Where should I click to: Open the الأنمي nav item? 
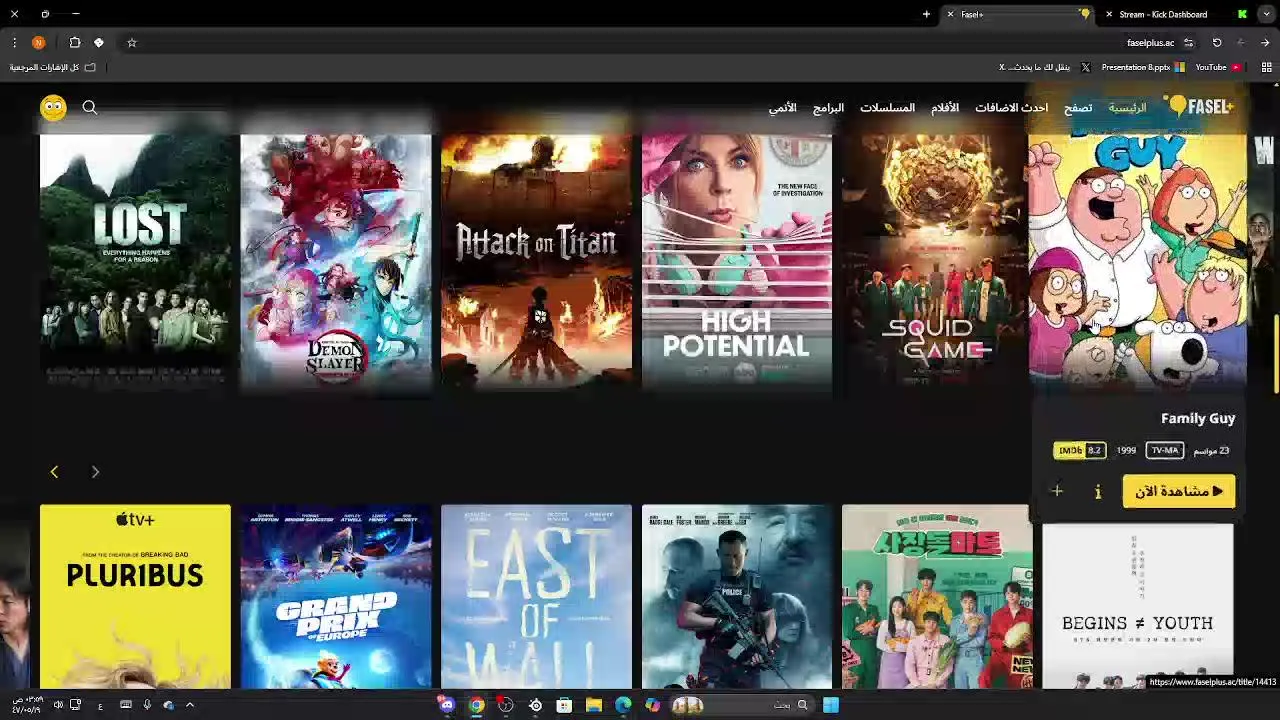[x=782, y=107]
